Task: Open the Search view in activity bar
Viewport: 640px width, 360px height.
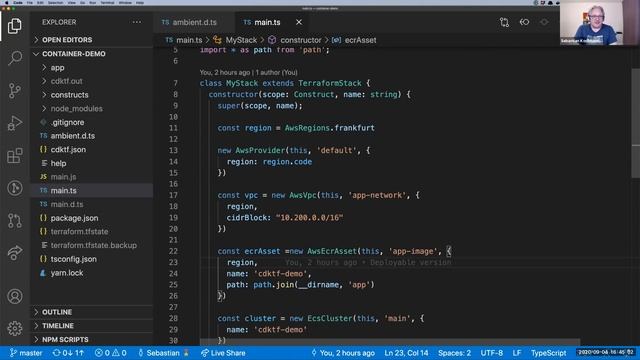Action: [15, 58]
